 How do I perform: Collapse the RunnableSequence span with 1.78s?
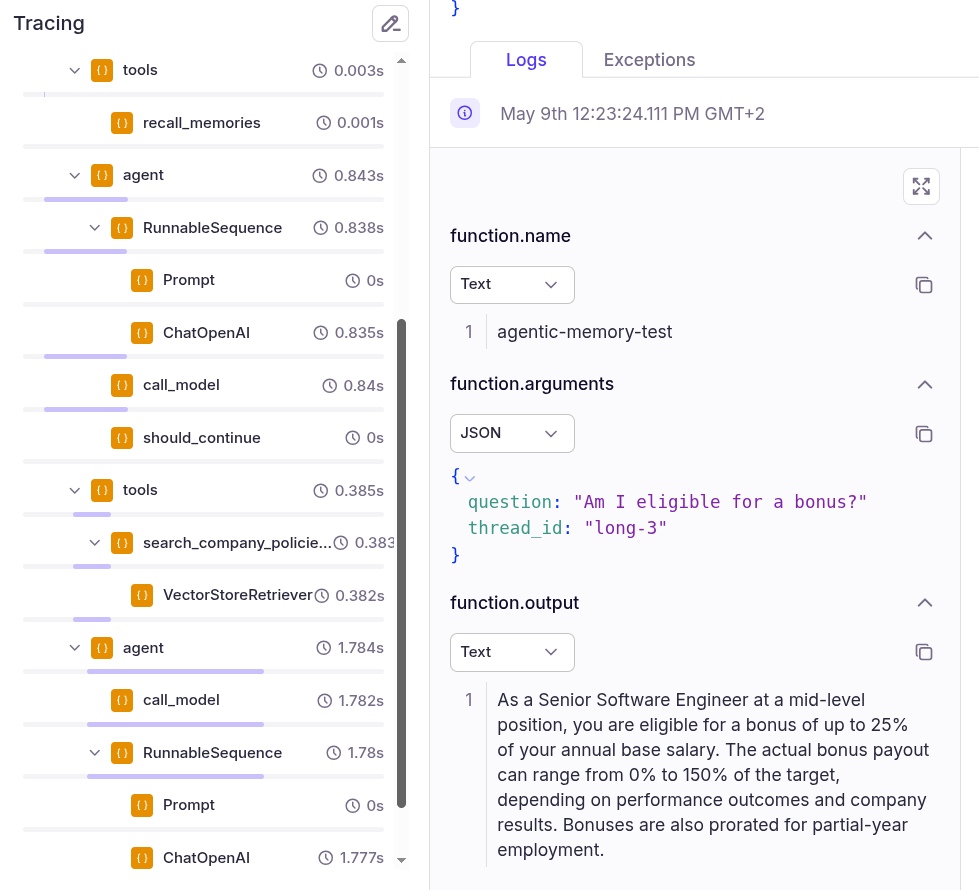pyautogui.click(x=94, y=753)
